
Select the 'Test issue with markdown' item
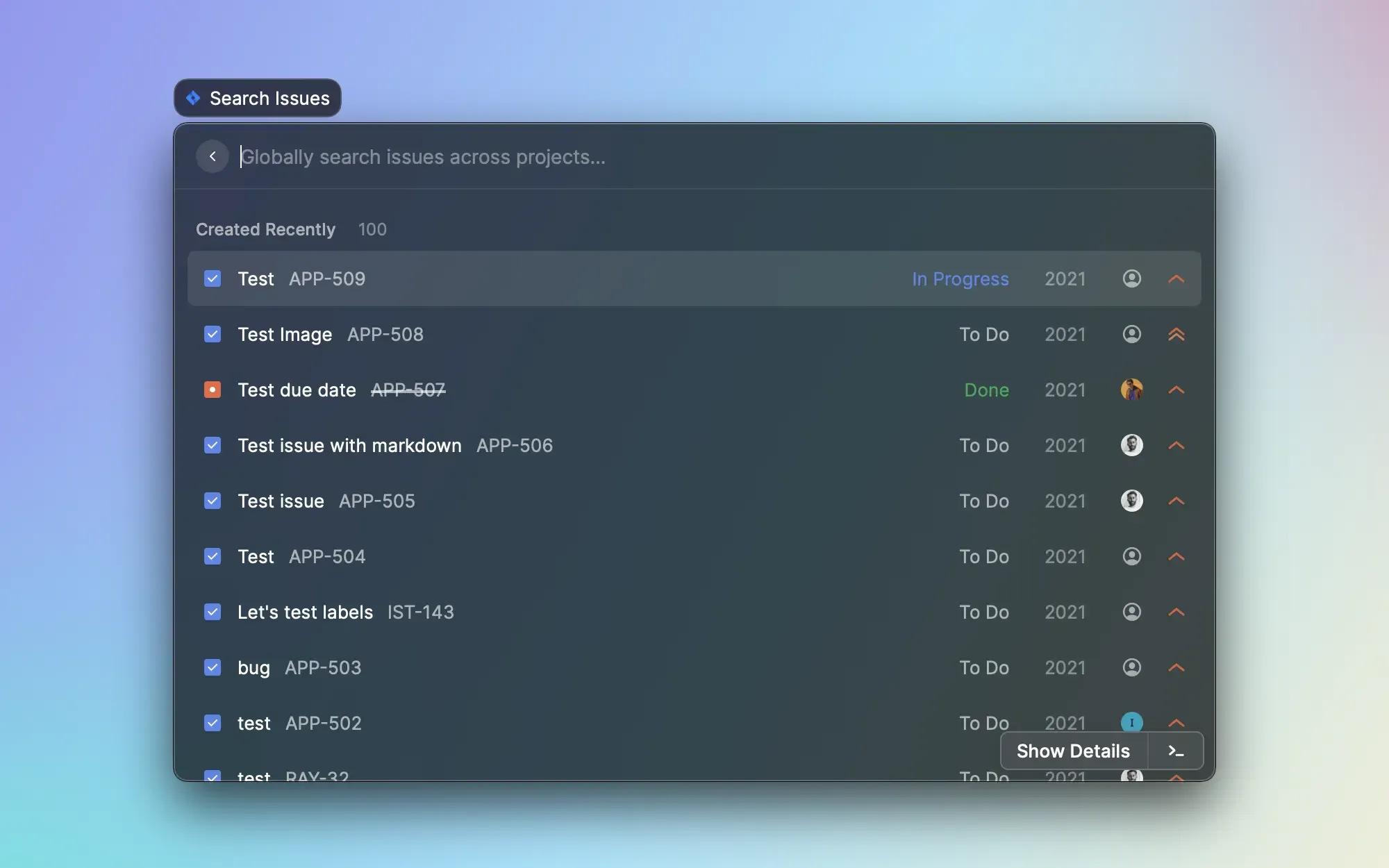(349, 445)
